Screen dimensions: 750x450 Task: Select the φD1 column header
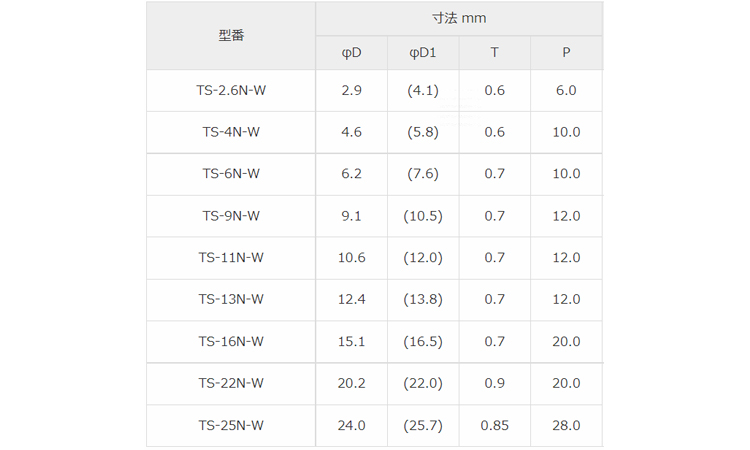point(423,53)
